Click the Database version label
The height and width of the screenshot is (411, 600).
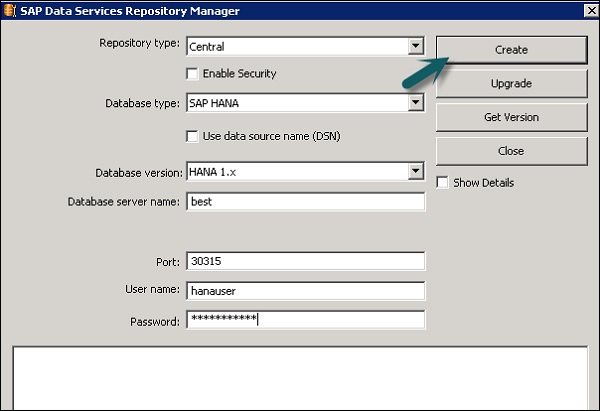coord(139,173)
